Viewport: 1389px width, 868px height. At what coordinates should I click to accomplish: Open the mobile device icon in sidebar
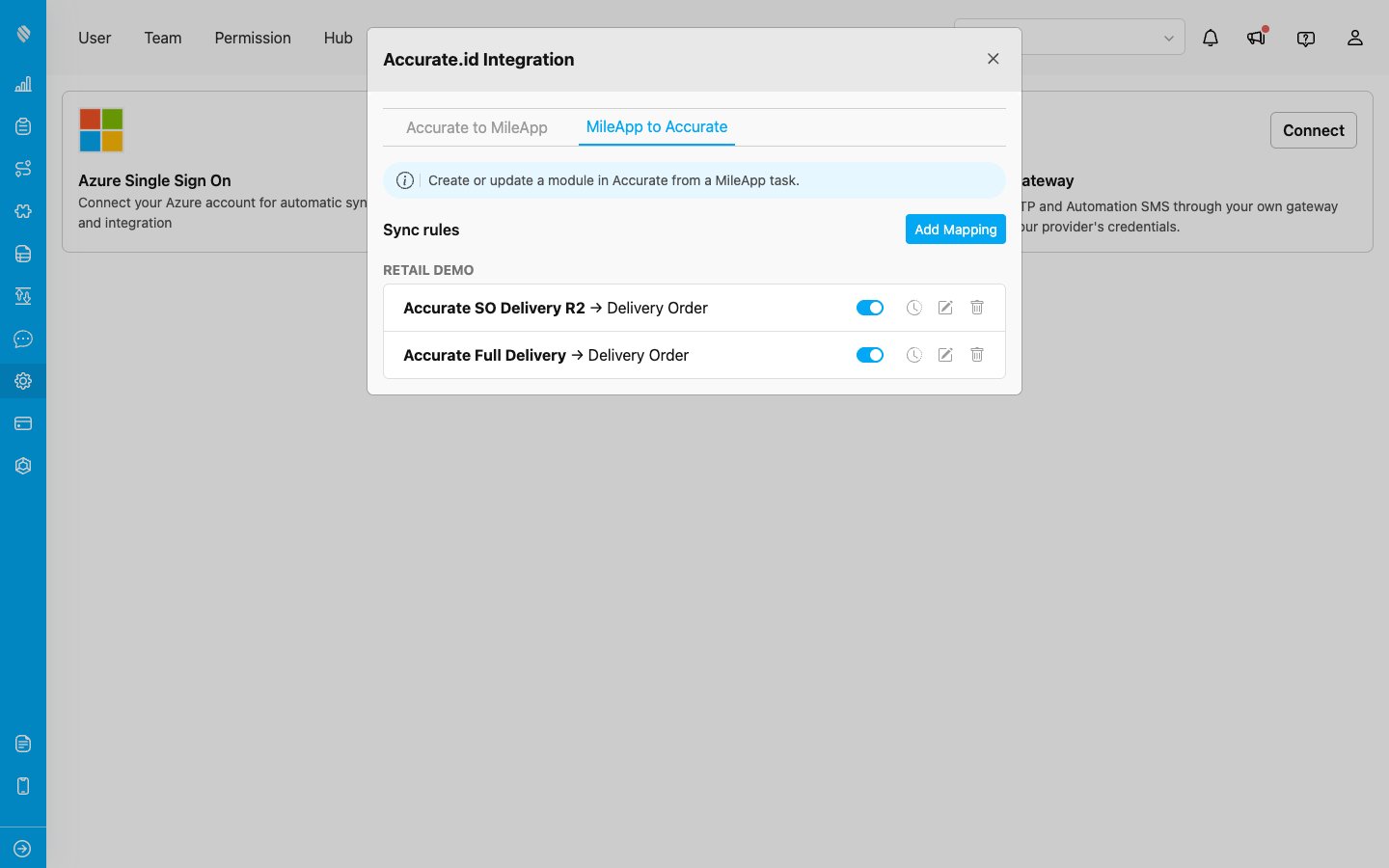click(23, 786)
